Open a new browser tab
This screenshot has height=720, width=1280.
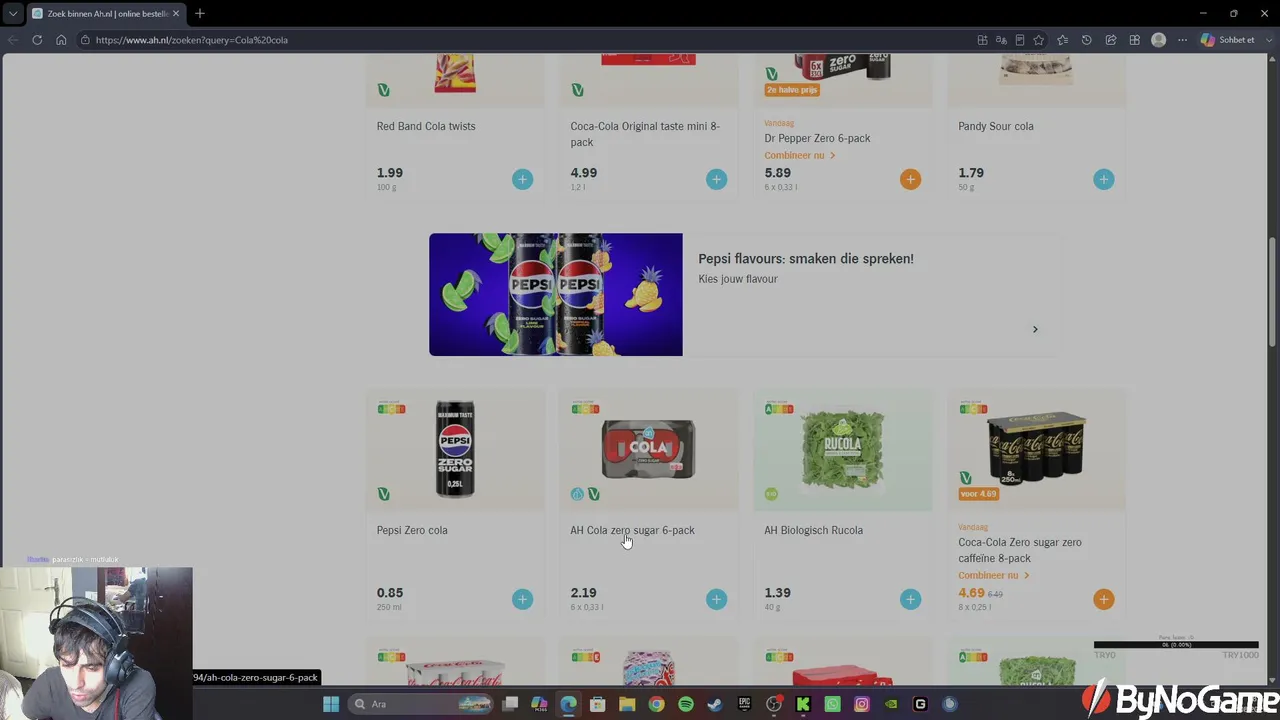200,13
